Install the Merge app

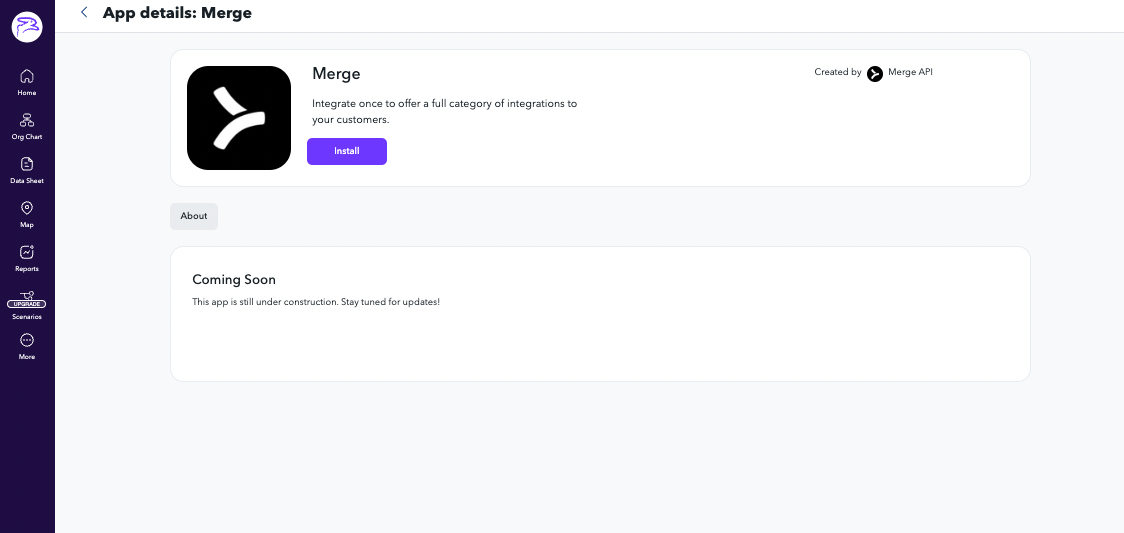pos(347,151)
